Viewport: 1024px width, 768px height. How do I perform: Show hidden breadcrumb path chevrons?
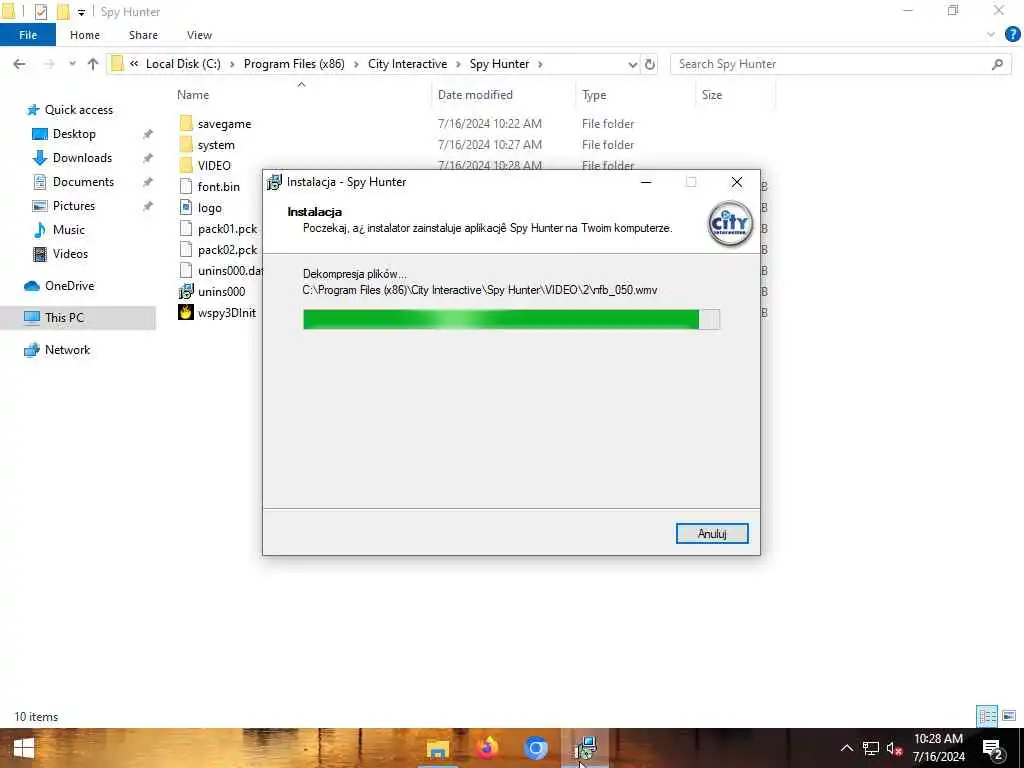point(134,64)
